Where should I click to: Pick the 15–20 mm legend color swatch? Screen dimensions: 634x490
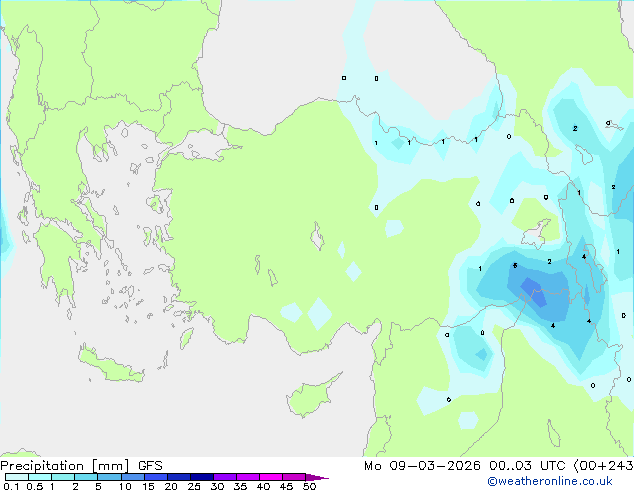click(x=156, y=477)
